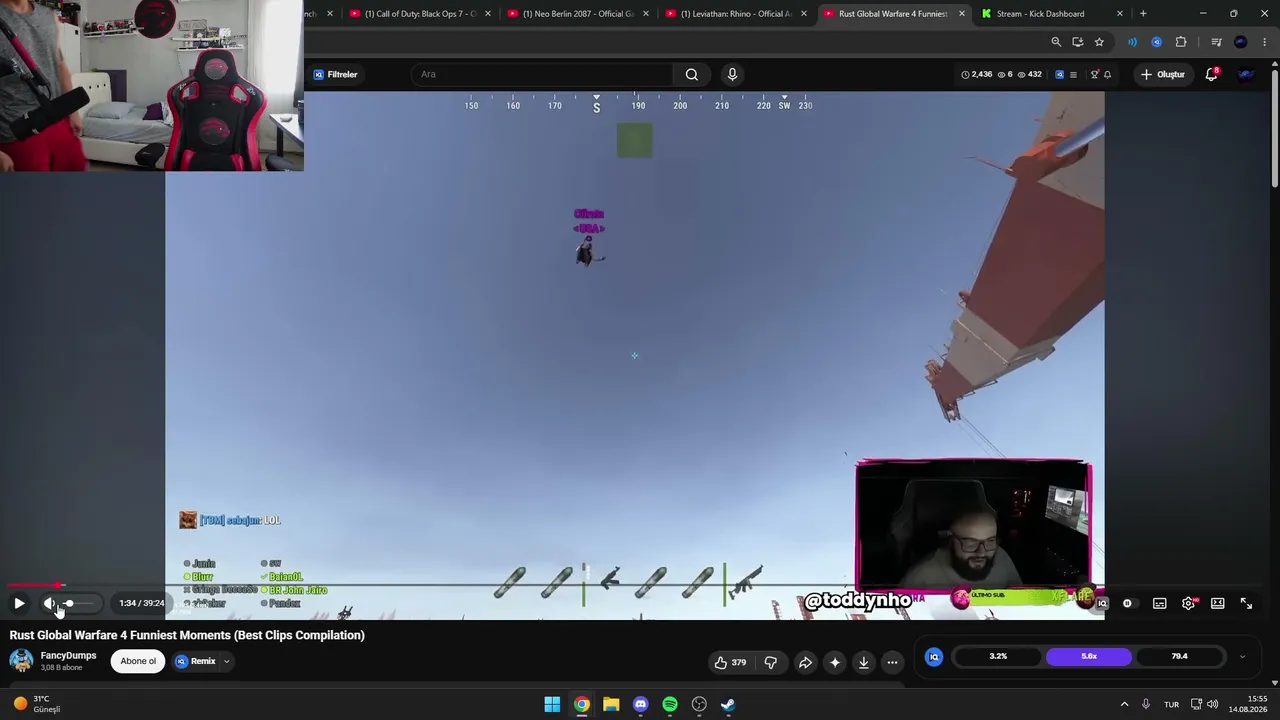Screen dimensions: 1280x720
Task: Open the Chrome profile avatar
Action: pos(1241,42)
